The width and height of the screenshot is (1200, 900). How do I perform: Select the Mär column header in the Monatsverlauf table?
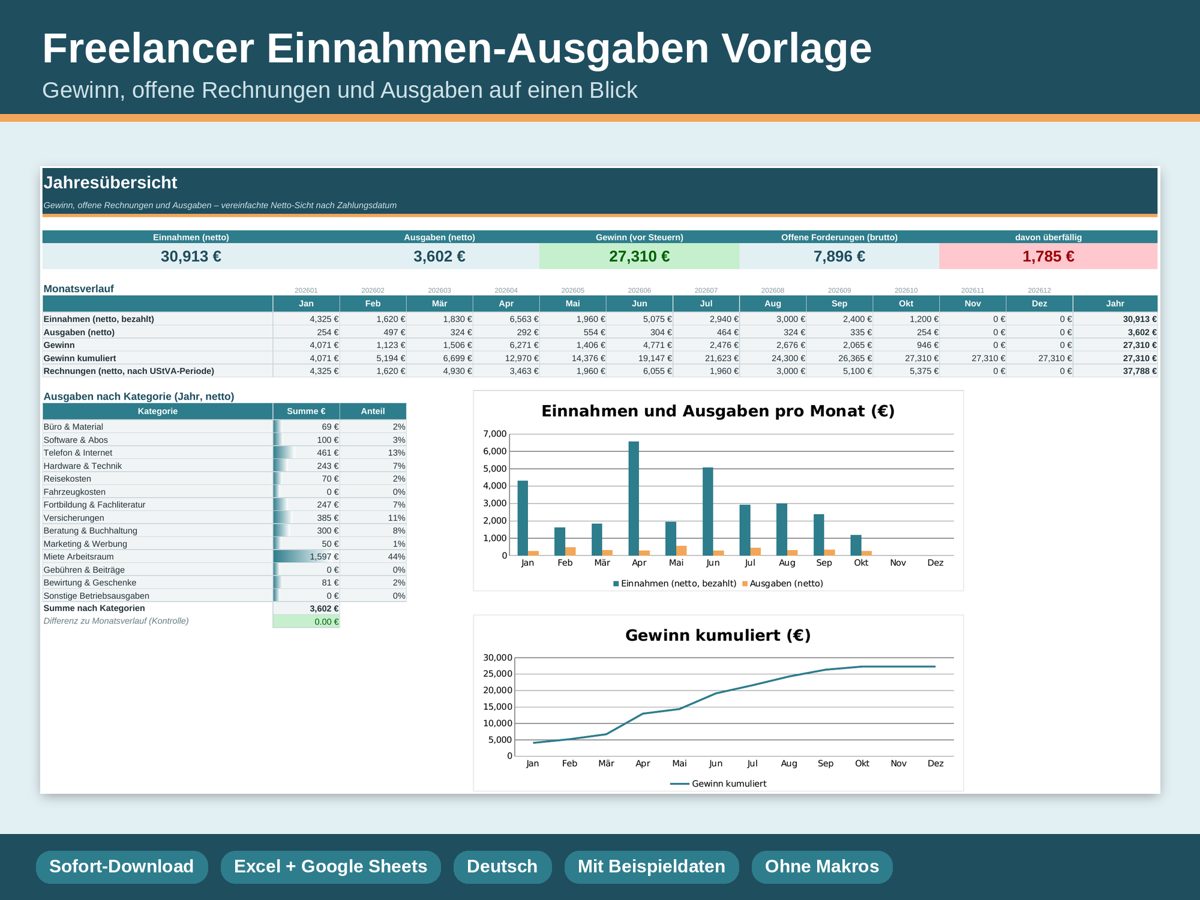pyautogui.click(x=439, y=303)
